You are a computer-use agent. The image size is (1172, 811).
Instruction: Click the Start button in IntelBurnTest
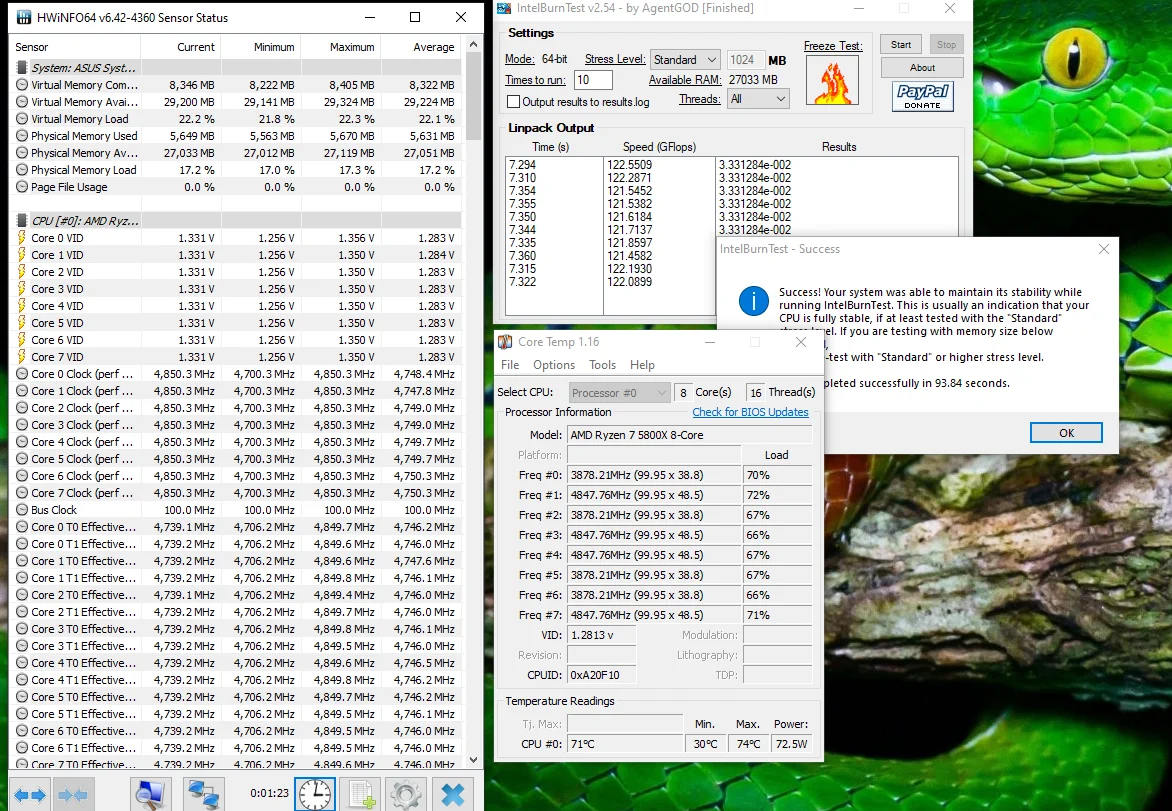click(x=901, y=45)
